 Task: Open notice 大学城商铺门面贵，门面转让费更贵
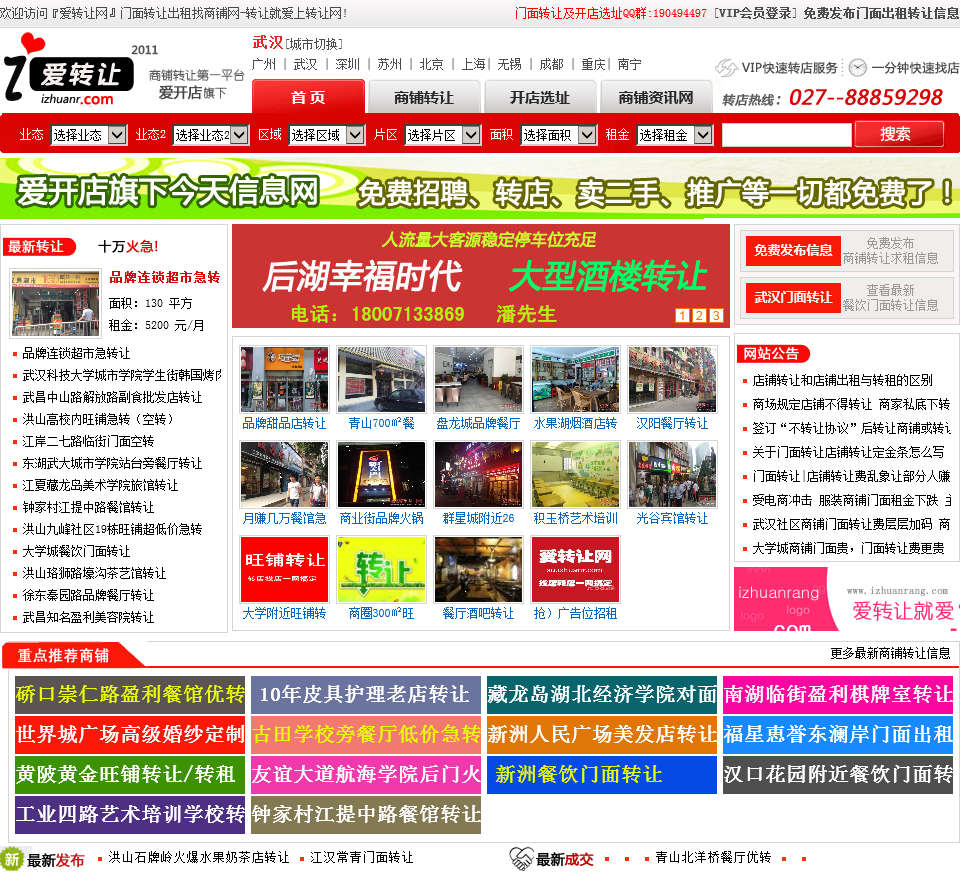coord(848,548)
